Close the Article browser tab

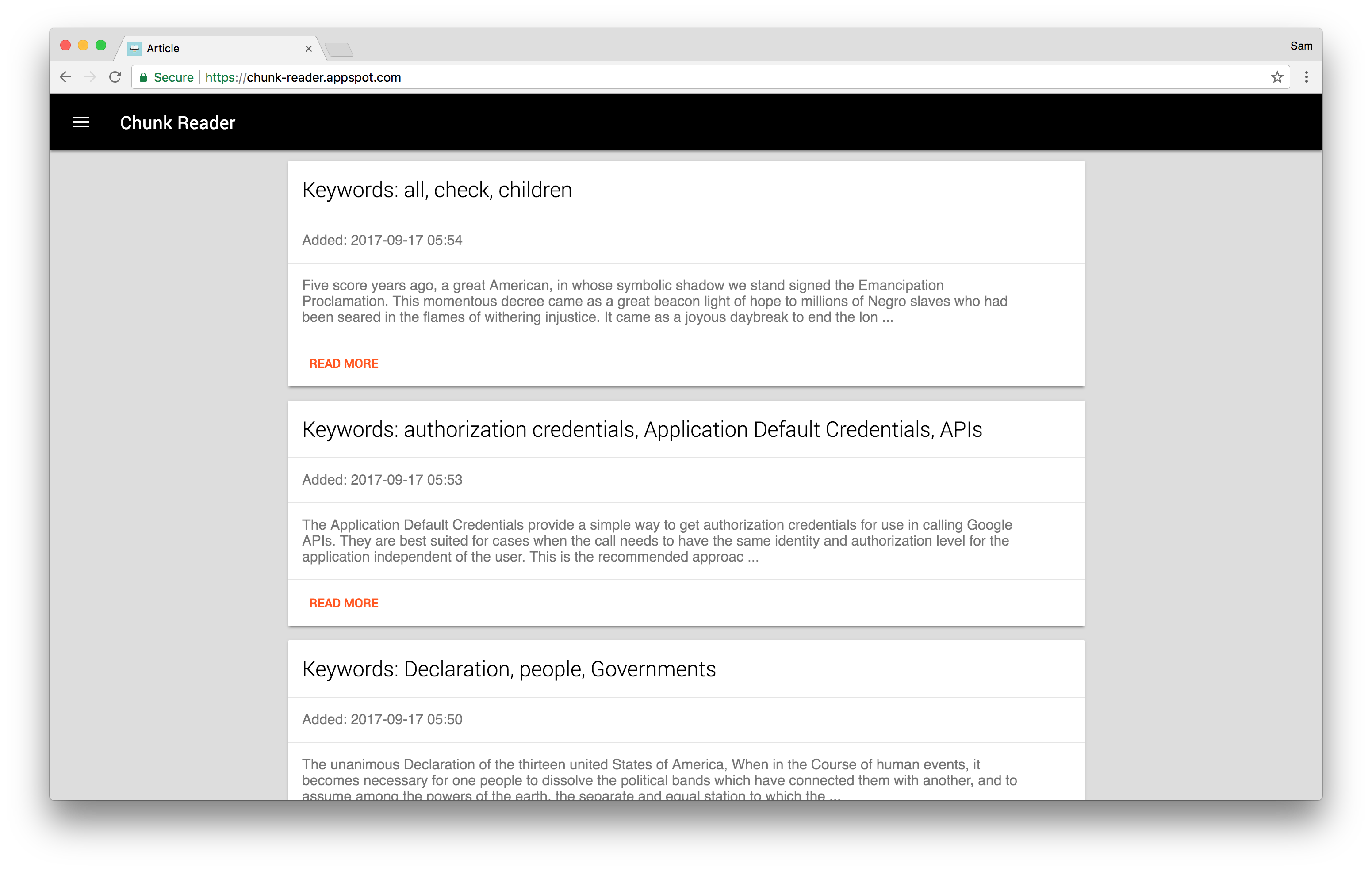tap(308, 49)
